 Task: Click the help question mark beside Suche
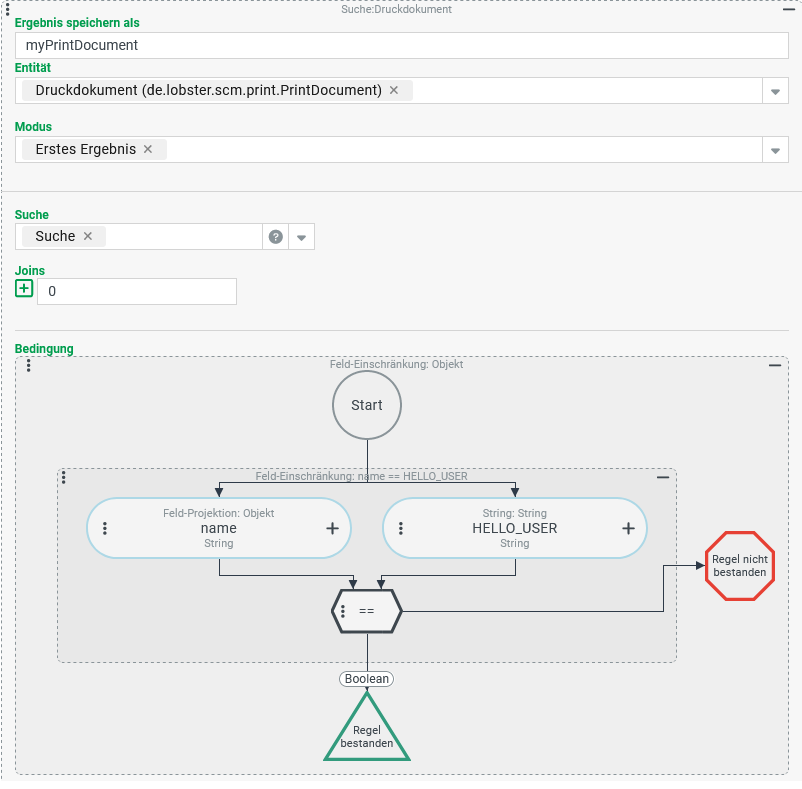pos(276,237)
